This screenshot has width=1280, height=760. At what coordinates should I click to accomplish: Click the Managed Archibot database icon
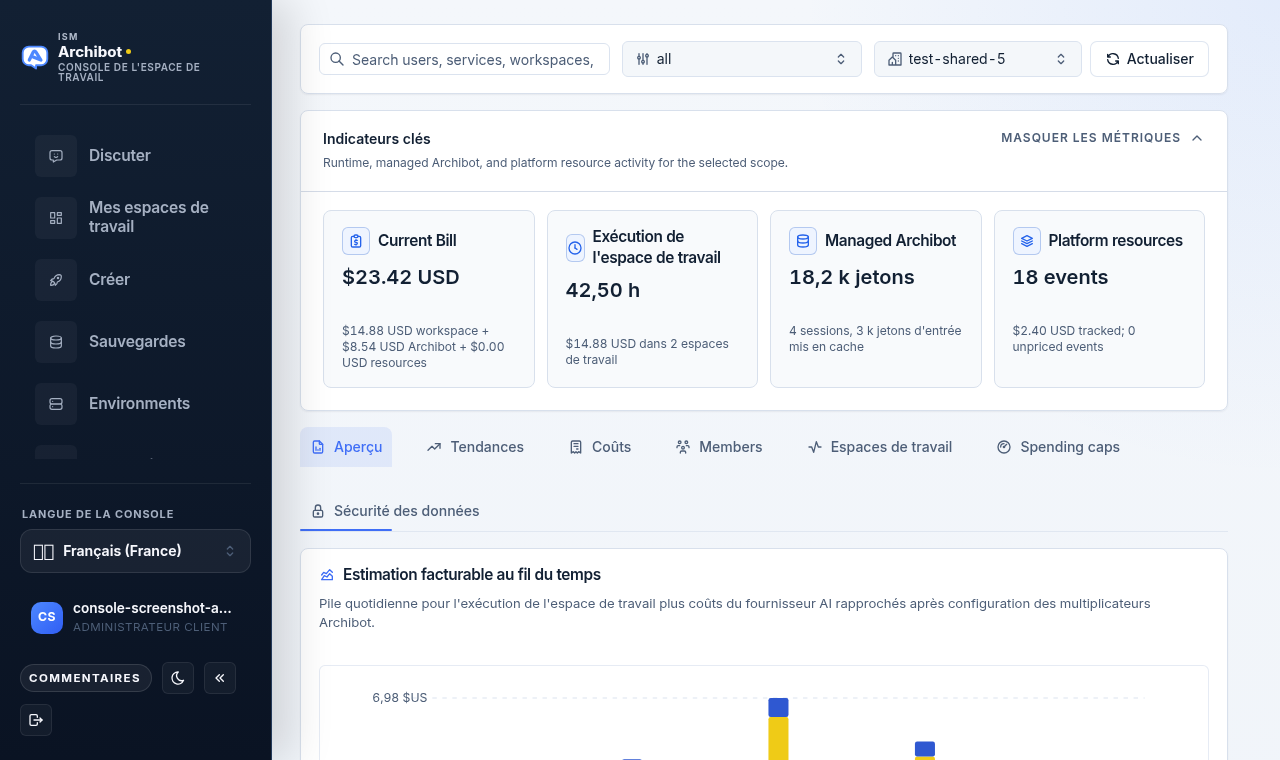pos(803,241)
